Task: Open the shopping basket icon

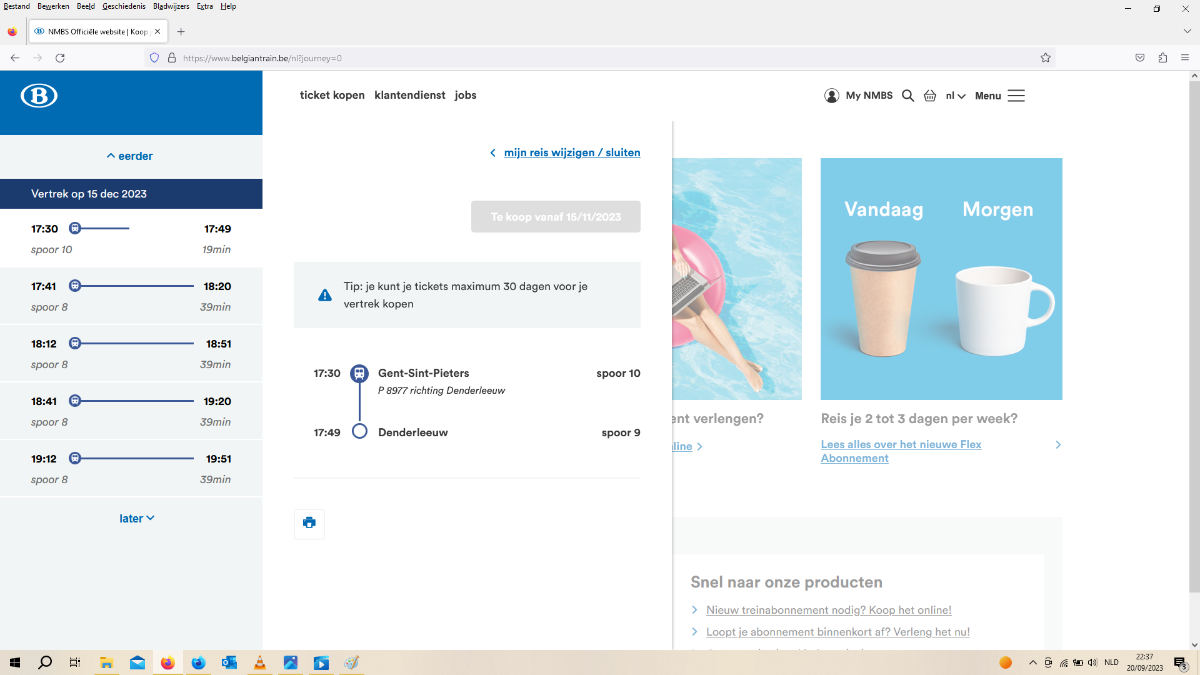Action: coord(930,96)
